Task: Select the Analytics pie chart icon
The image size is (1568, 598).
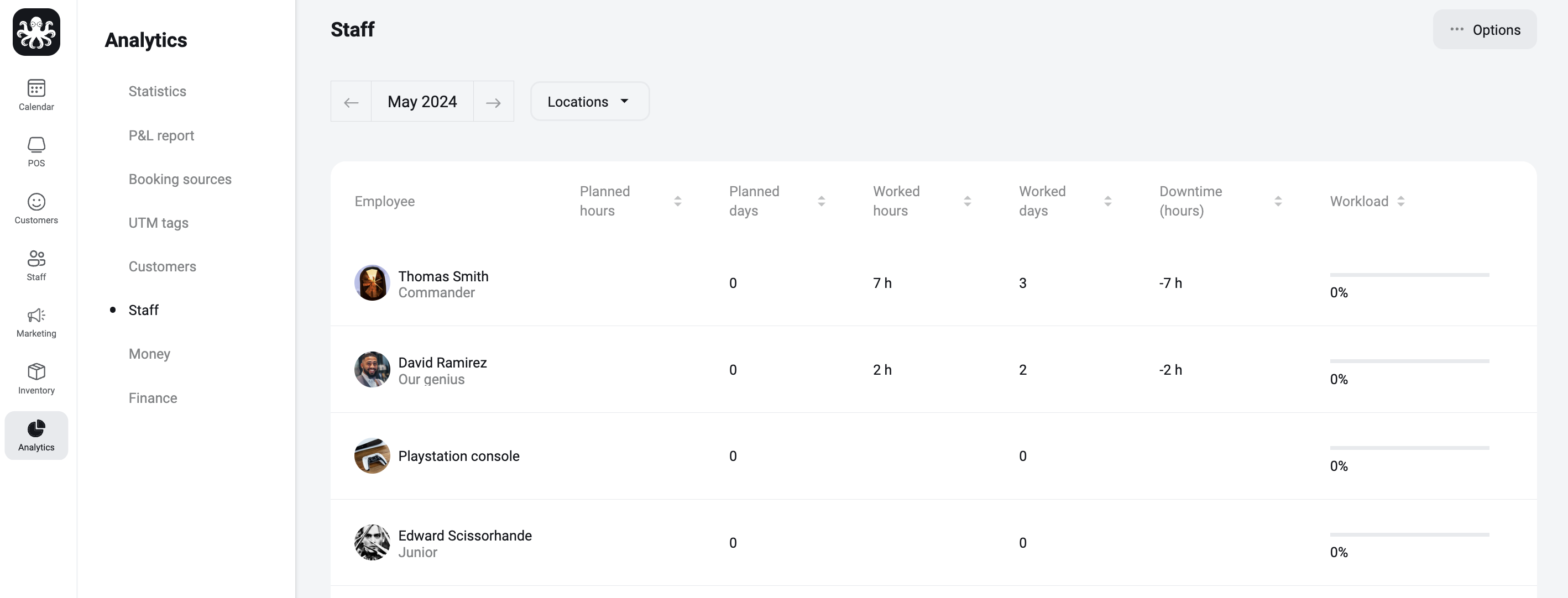Action: 36,428
